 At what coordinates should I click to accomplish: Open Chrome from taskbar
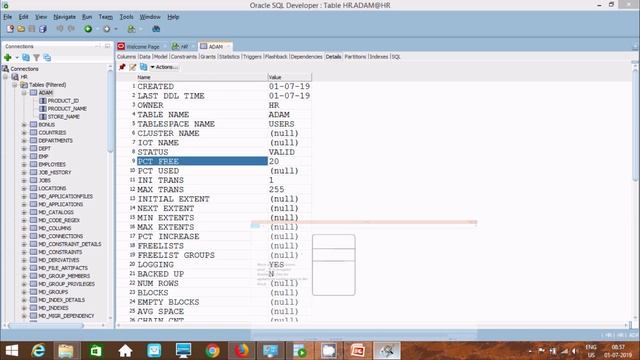pos(212,351)
